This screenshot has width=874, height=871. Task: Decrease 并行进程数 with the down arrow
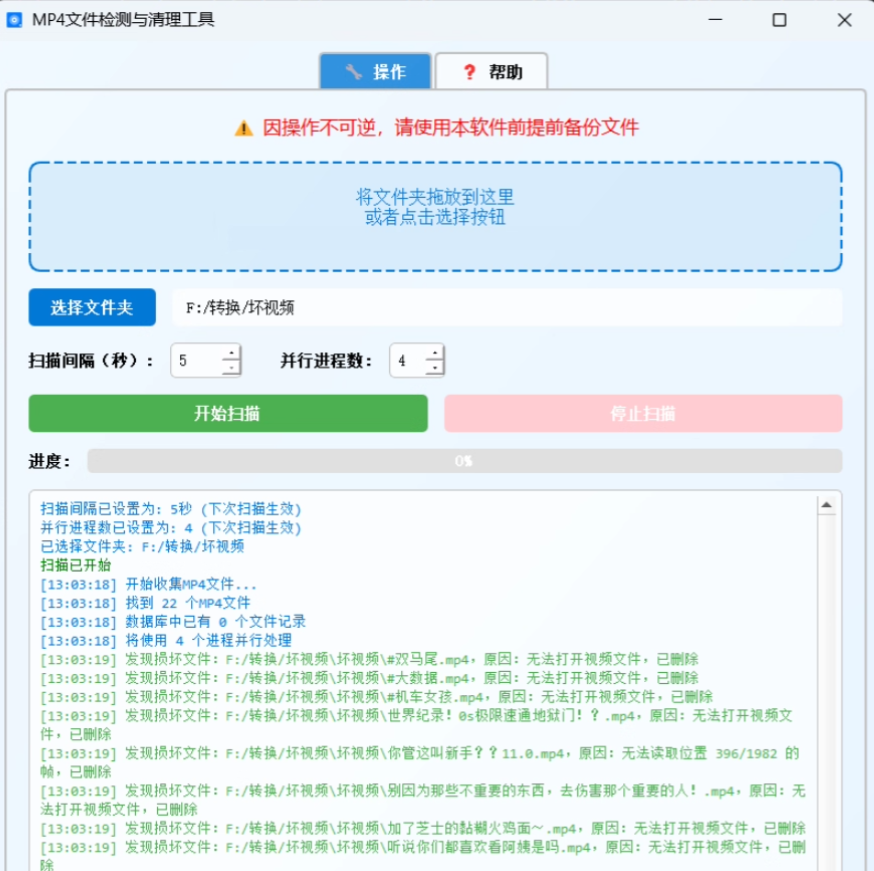coord(434,368)
